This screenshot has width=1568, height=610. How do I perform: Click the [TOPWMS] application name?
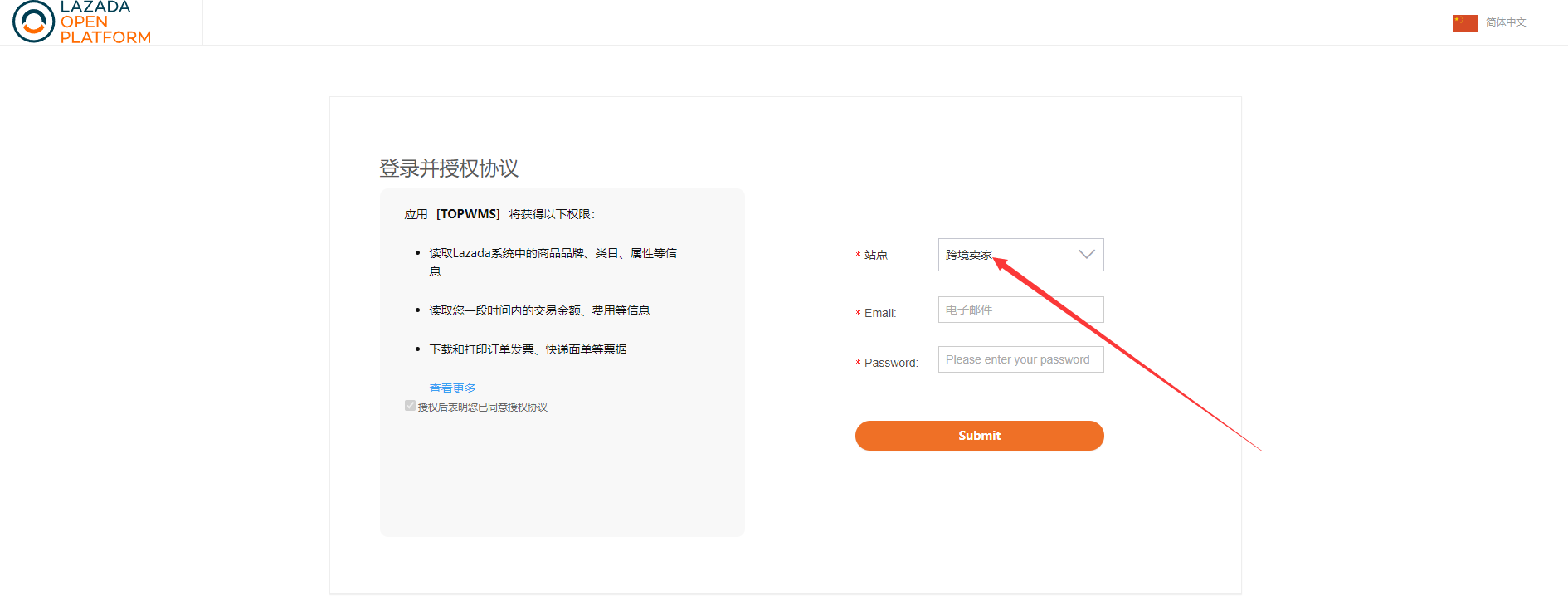tap(468, 214)
